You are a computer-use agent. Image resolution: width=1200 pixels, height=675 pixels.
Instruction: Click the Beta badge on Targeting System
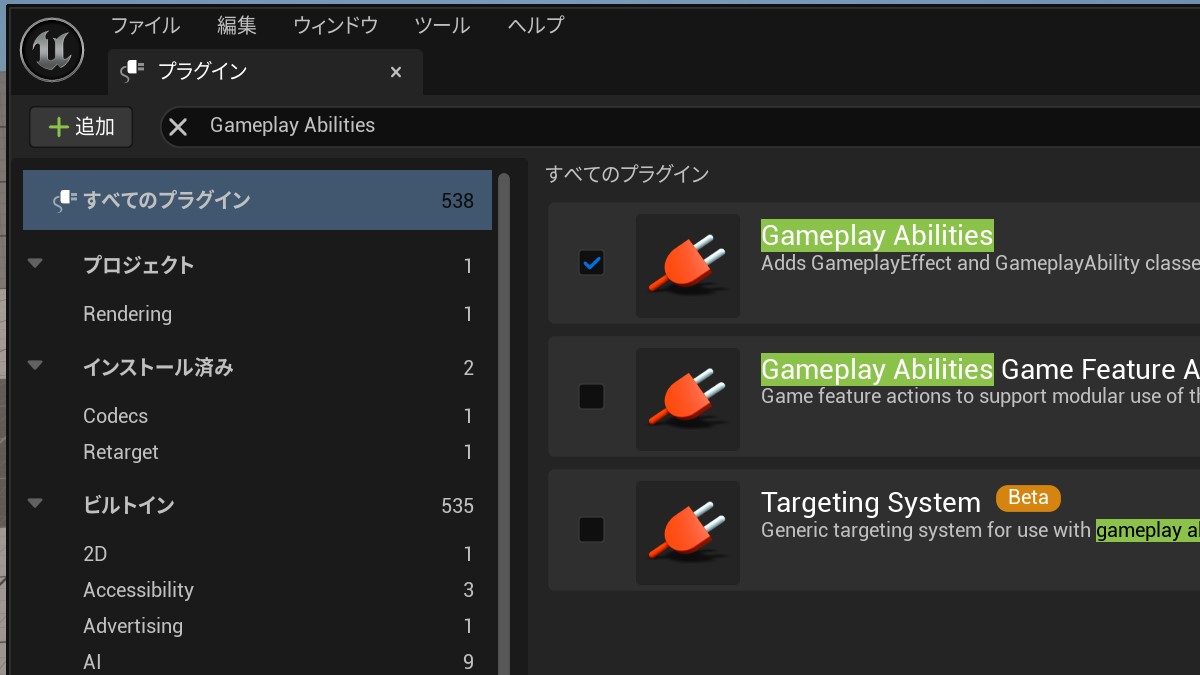click(x=1028, y=498)
